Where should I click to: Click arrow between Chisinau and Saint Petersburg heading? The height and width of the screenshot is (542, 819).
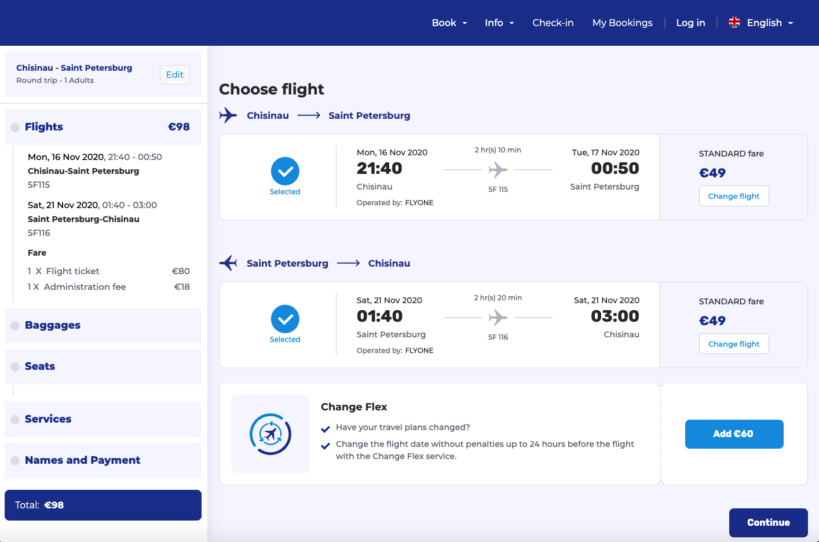pos(310,116)
